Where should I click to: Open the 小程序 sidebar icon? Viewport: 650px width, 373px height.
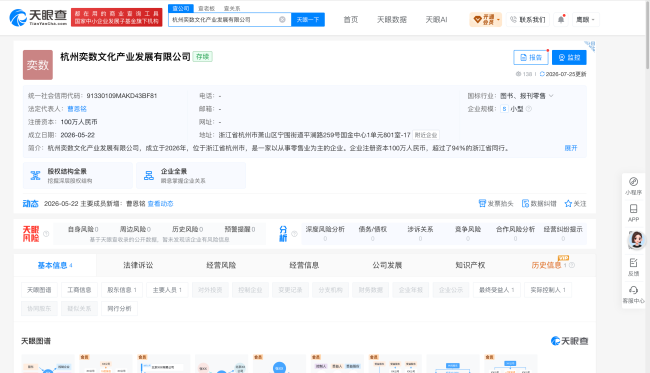(x=633, y=186)
